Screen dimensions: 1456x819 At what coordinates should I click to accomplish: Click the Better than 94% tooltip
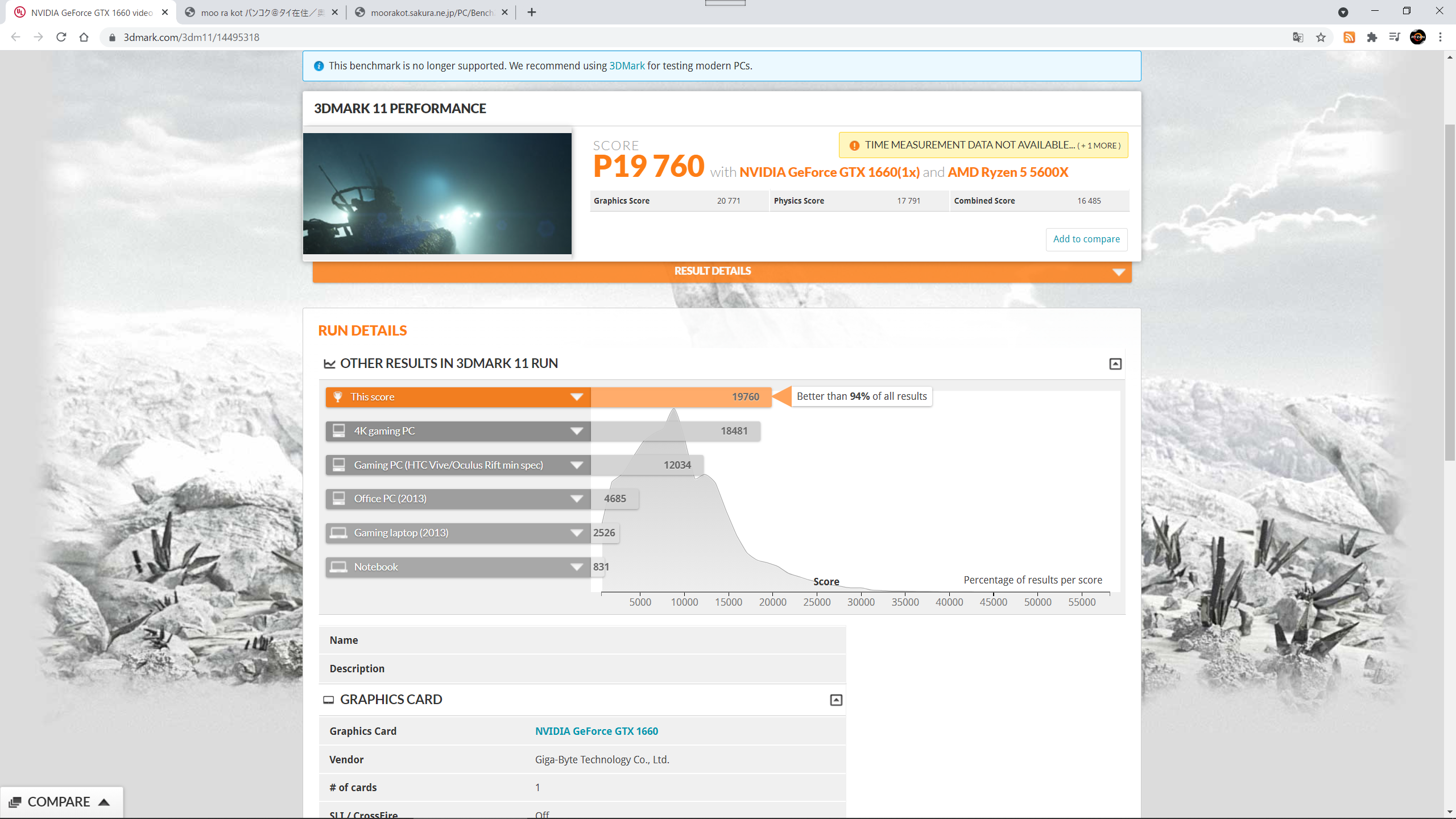(862, 396)
